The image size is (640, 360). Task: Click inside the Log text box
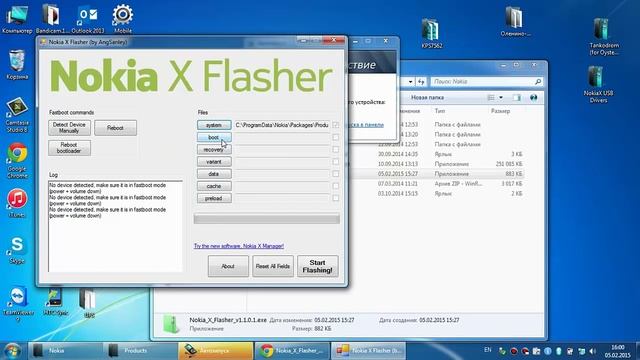[x=115, y=226]
